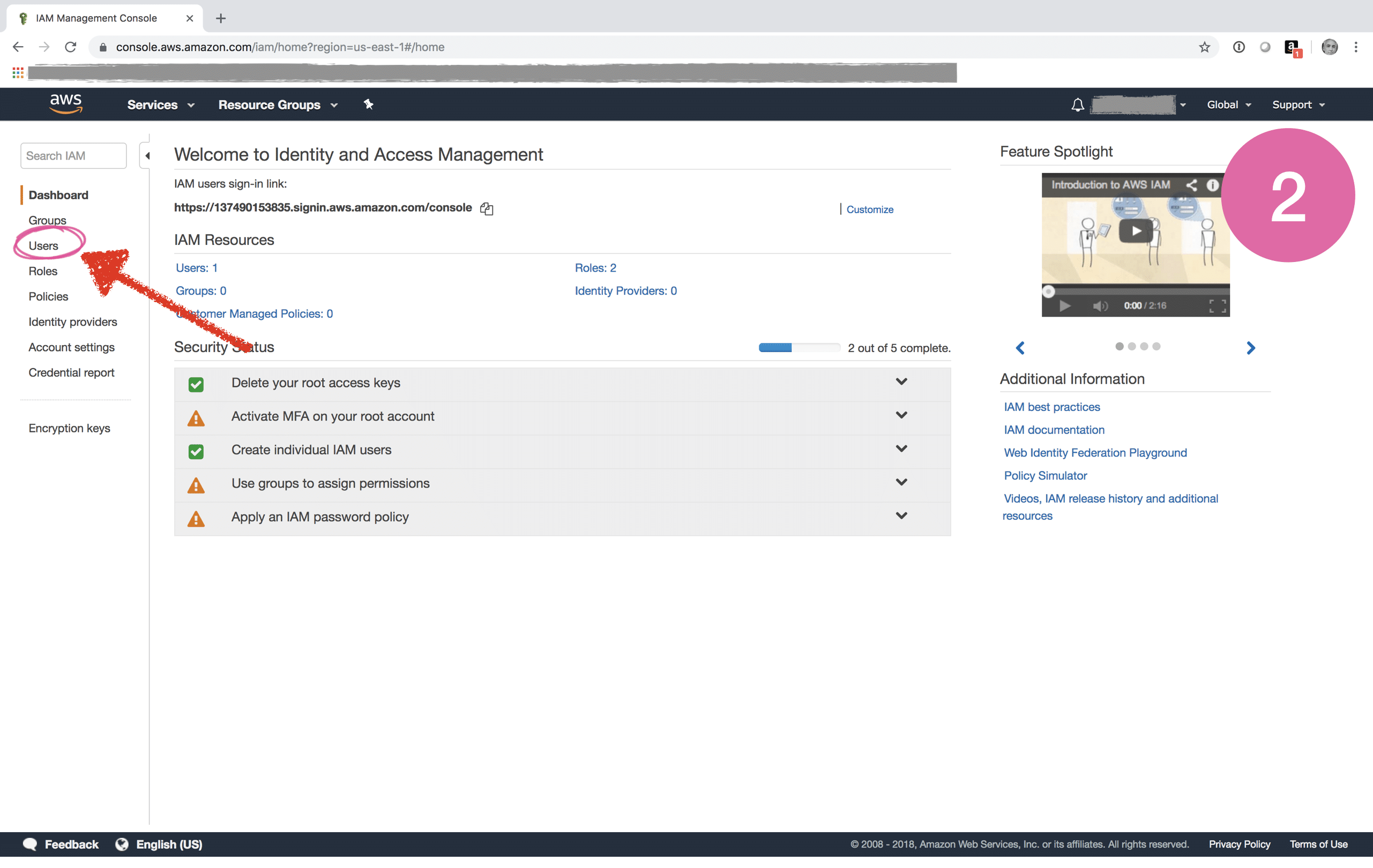Image resolution: width=1373 pixels, height=868 pixels.
Task: Open the account name dropdown
Action: [x=1138, y=105]
